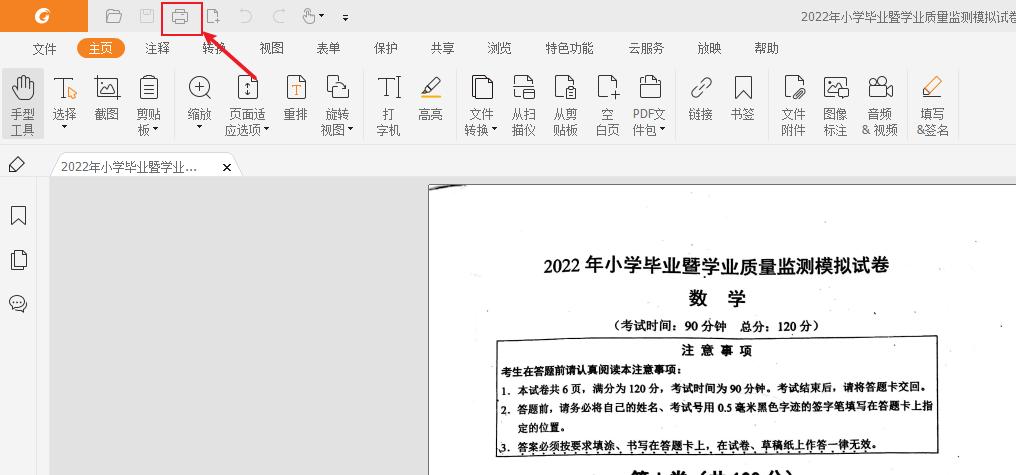
Task: Click the 链接 link tool
Action: pos(701,98)
